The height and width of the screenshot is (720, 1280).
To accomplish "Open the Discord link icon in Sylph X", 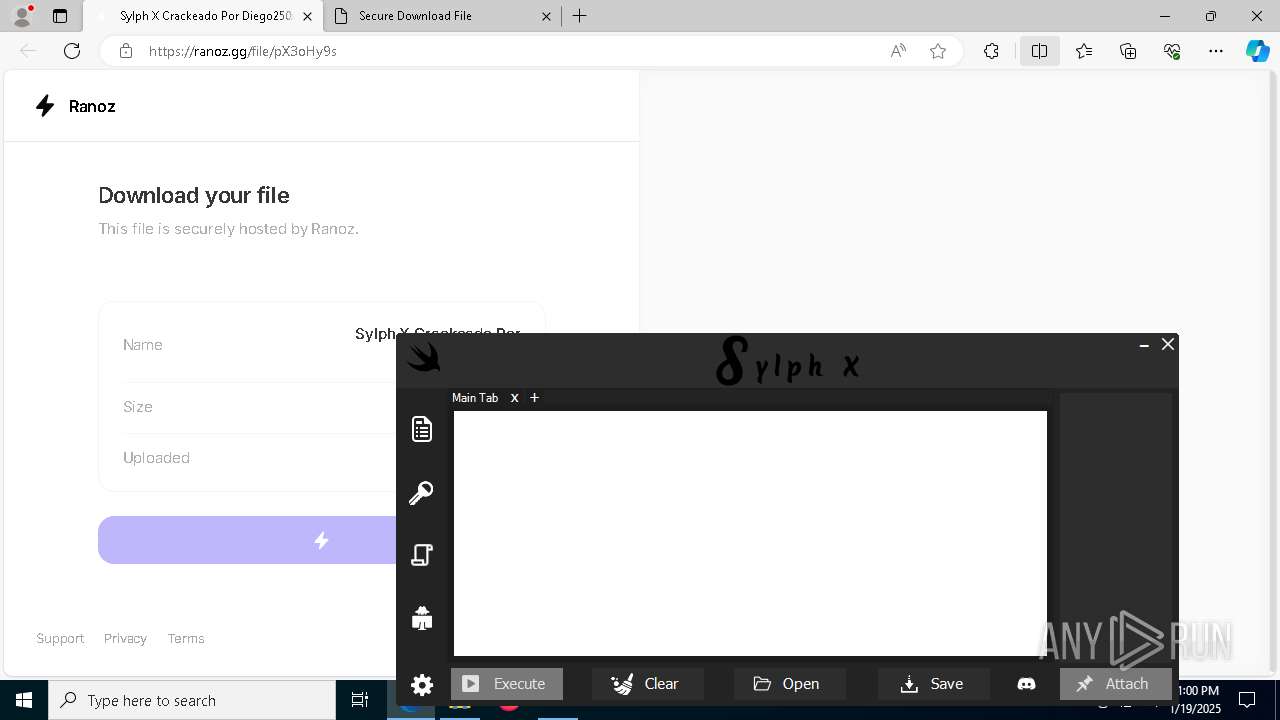I will (x=1026, y=684).
